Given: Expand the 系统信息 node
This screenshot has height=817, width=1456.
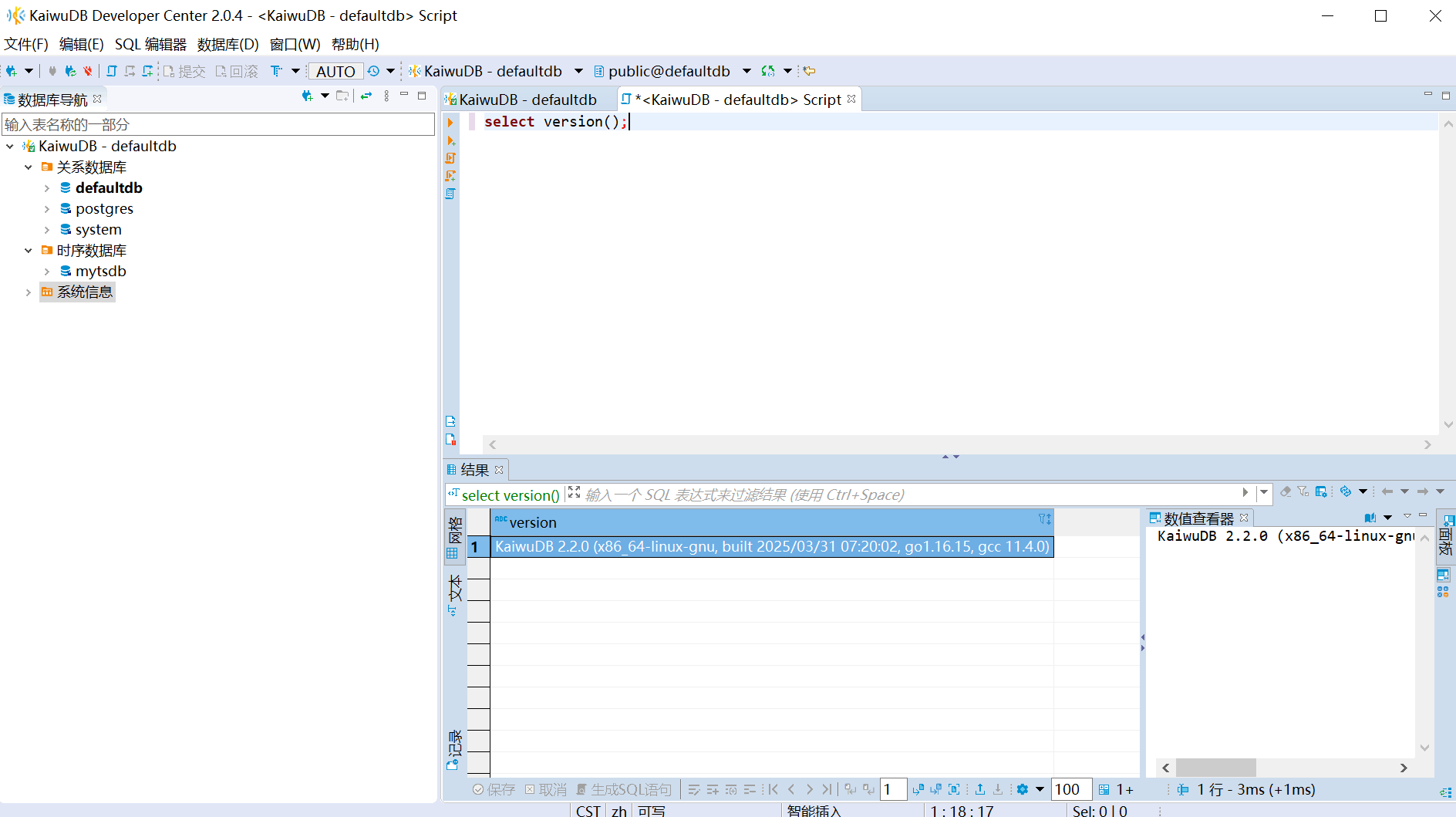Looking at the screenshot, I should [29, 292].
